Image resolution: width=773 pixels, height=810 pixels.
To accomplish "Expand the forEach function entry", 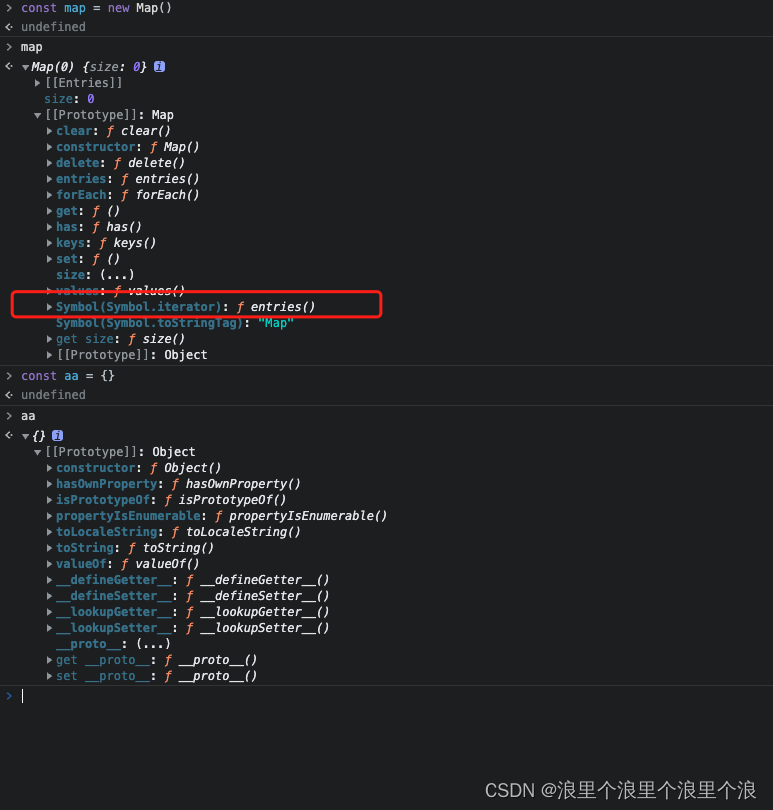I will (x=49, y=194).
